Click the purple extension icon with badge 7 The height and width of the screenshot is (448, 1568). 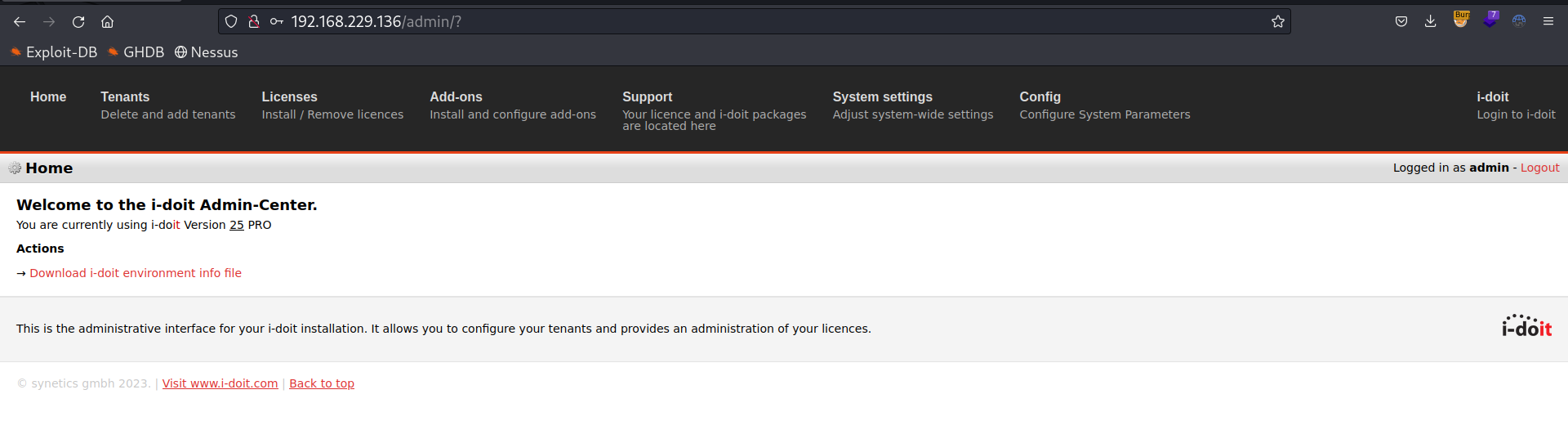tap(1490, 20)
